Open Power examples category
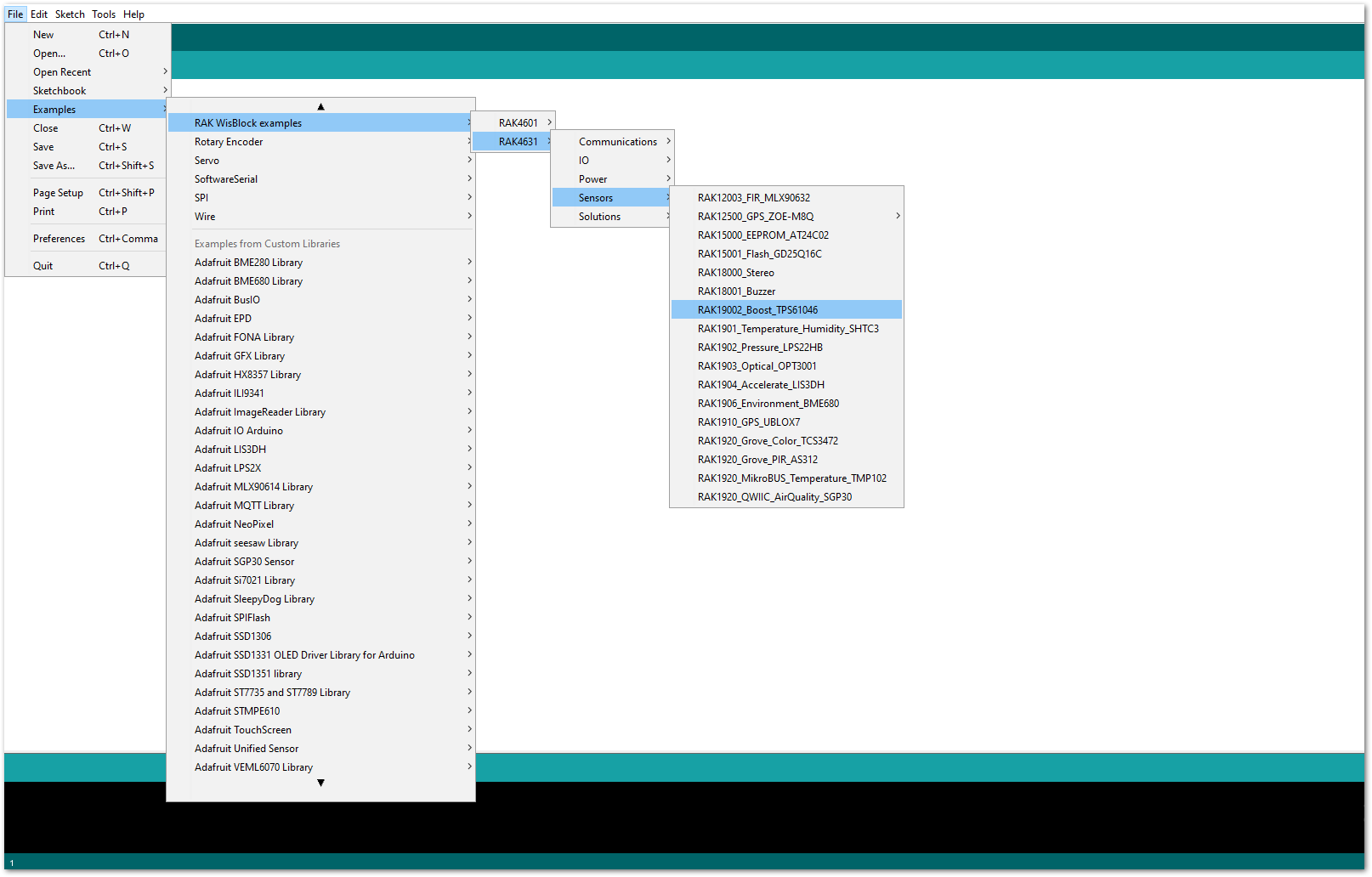Screen dimensions: 1372x877 tap(612, 179)
